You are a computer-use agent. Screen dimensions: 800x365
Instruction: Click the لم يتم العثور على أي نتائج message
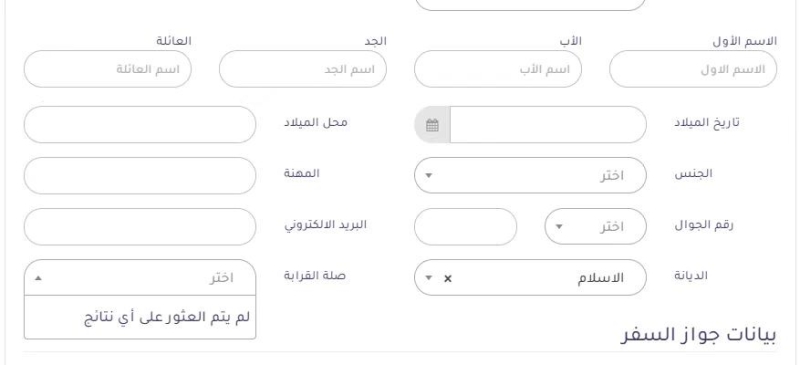[x=167, y=317]
